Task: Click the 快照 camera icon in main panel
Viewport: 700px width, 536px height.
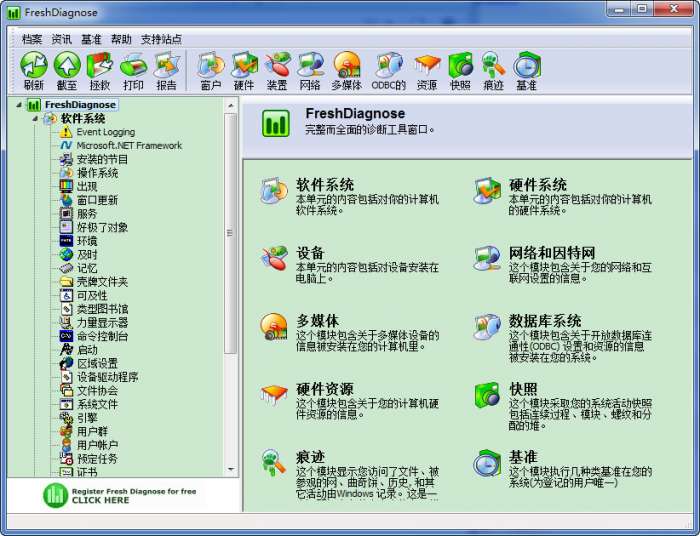Action: click(x=487, y=395)
